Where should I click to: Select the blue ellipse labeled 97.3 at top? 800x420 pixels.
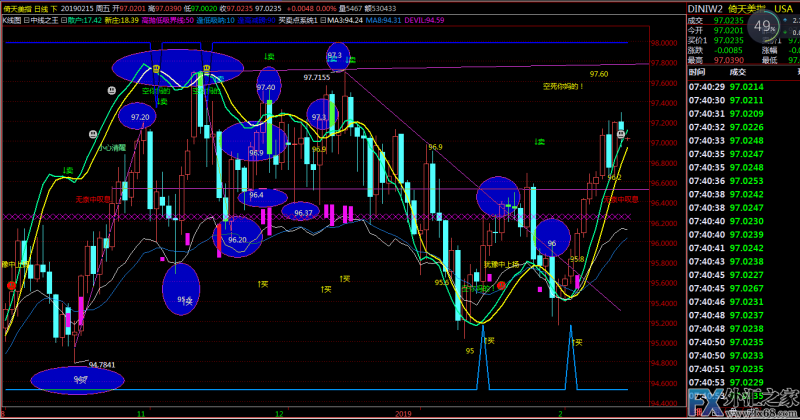tap(336, 56)
